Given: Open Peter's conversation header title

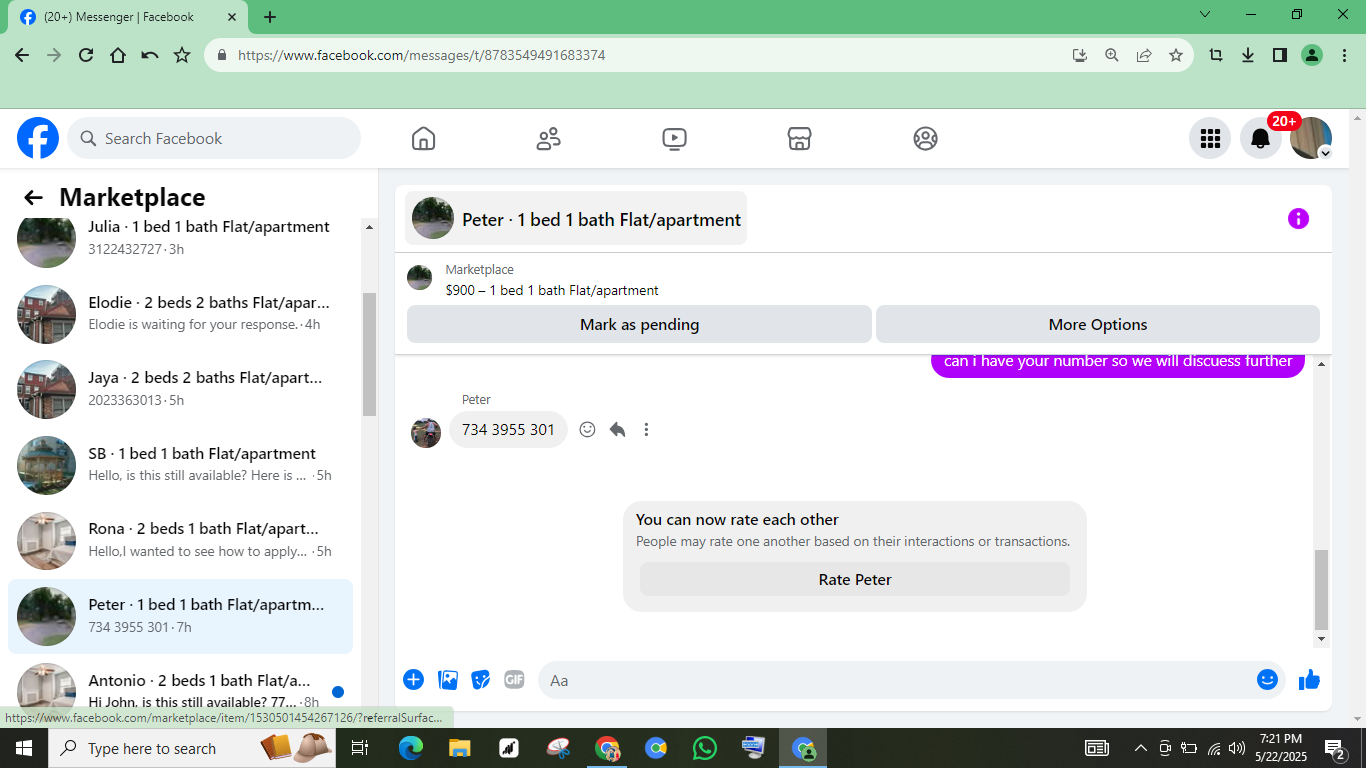Looking at the screenshot, I should point(576,219).
